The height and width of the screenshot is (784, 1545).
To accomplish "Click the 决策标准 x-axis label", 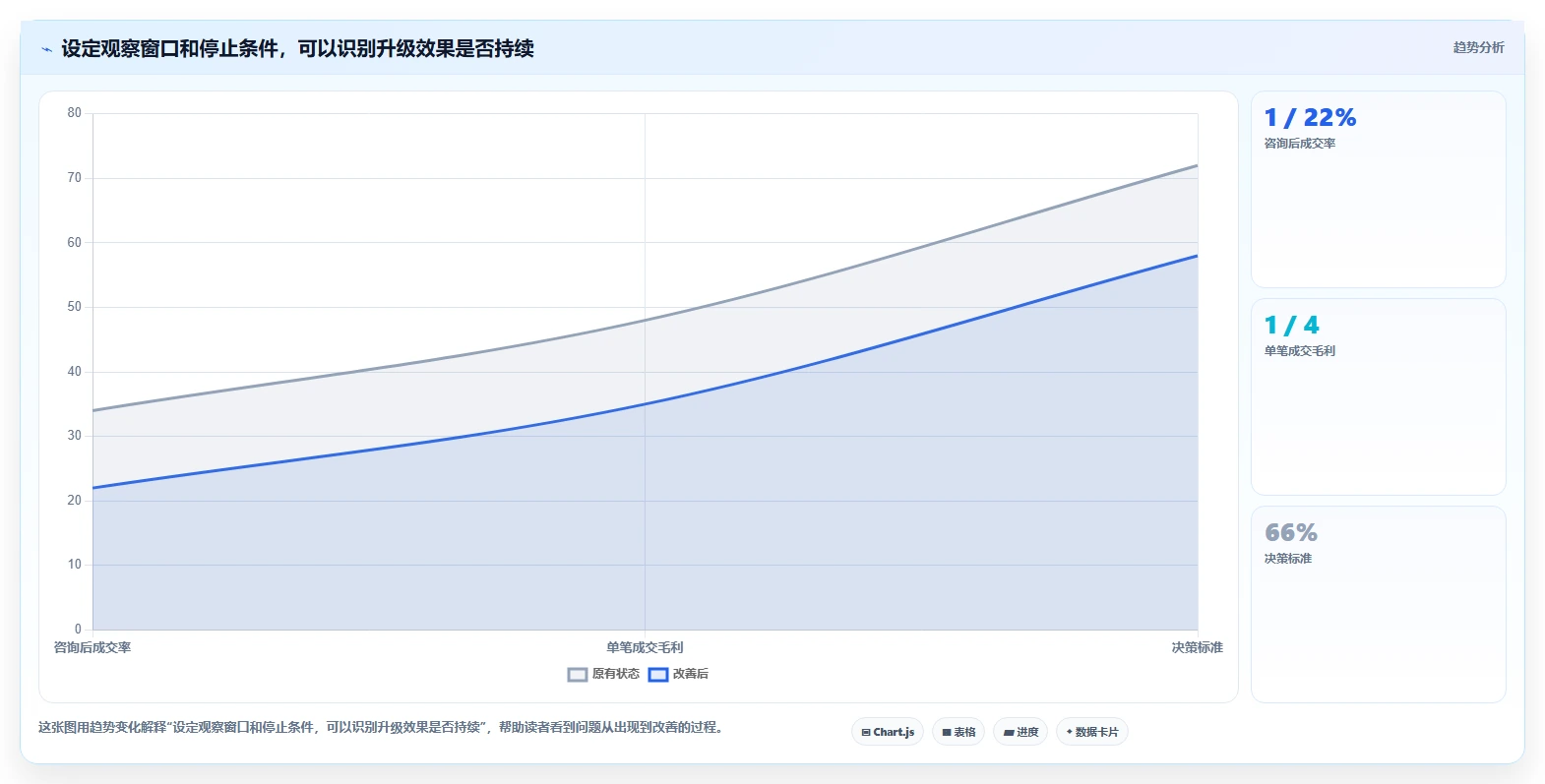I will (1197, 647).
